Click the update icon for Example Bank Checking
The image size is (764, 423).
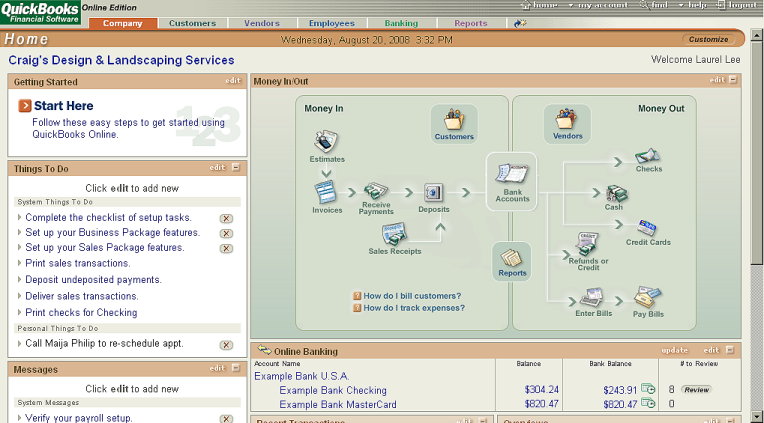click(648, 389)
